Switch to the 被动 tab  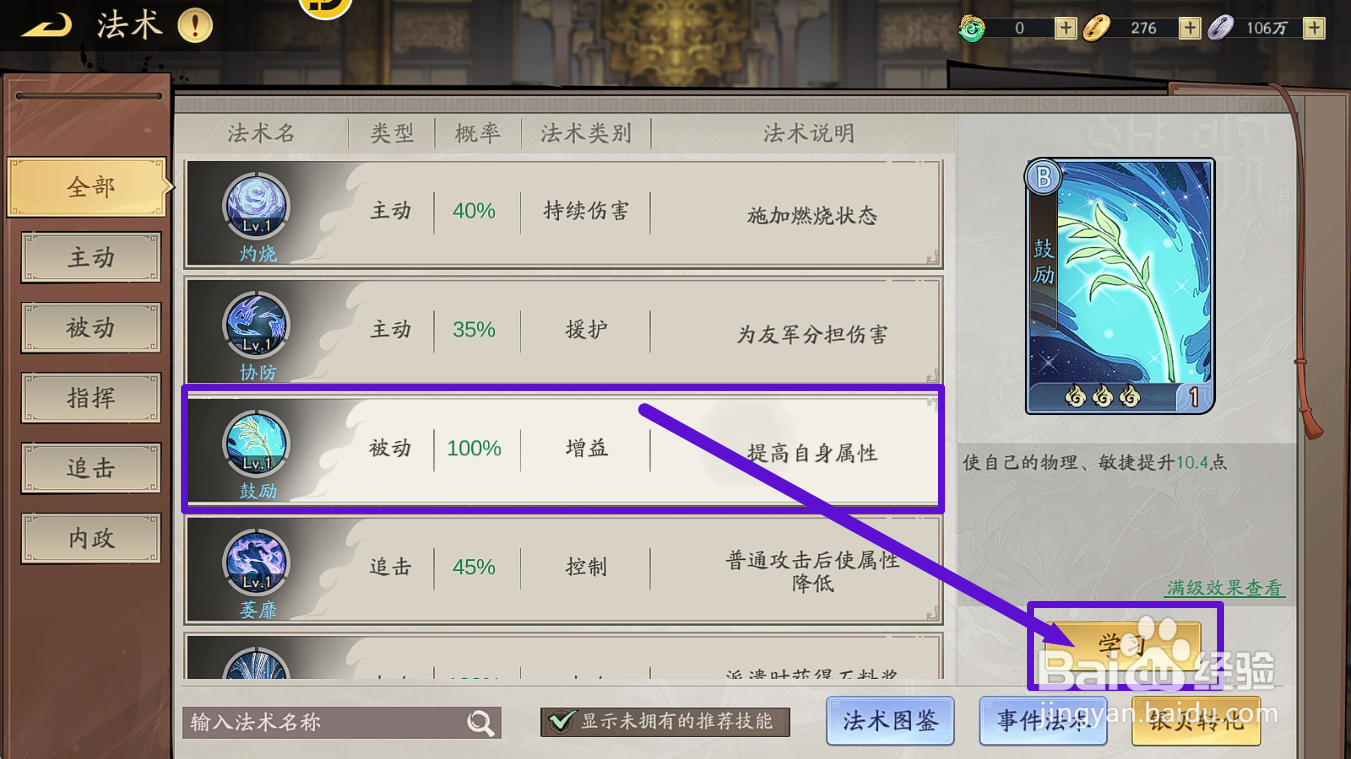pyautogui.click(x=91, y=328)
